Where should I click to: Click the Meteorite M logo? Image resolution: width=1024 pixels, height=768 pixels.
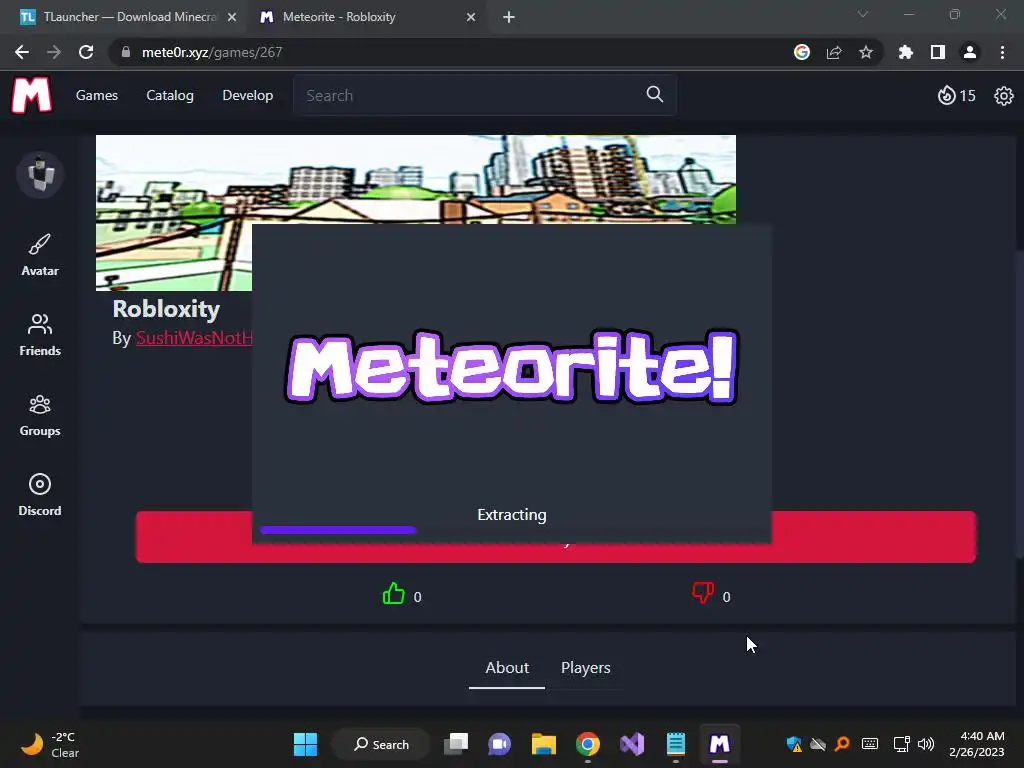point(31,95)
